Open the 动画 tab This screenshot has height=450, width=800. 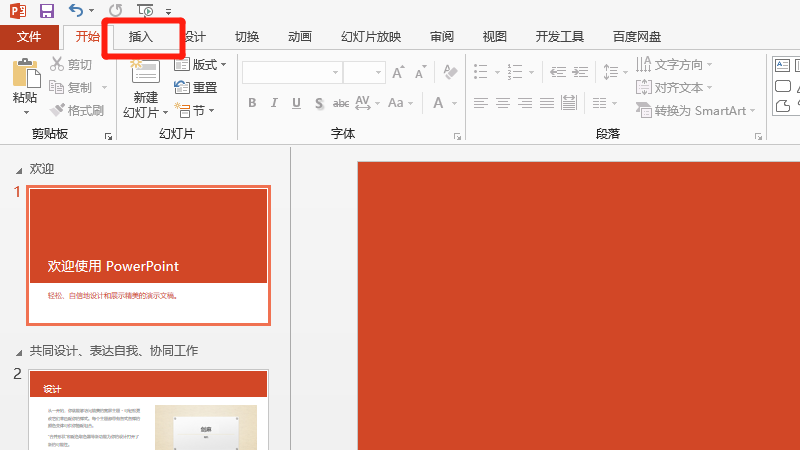[299, 37]
